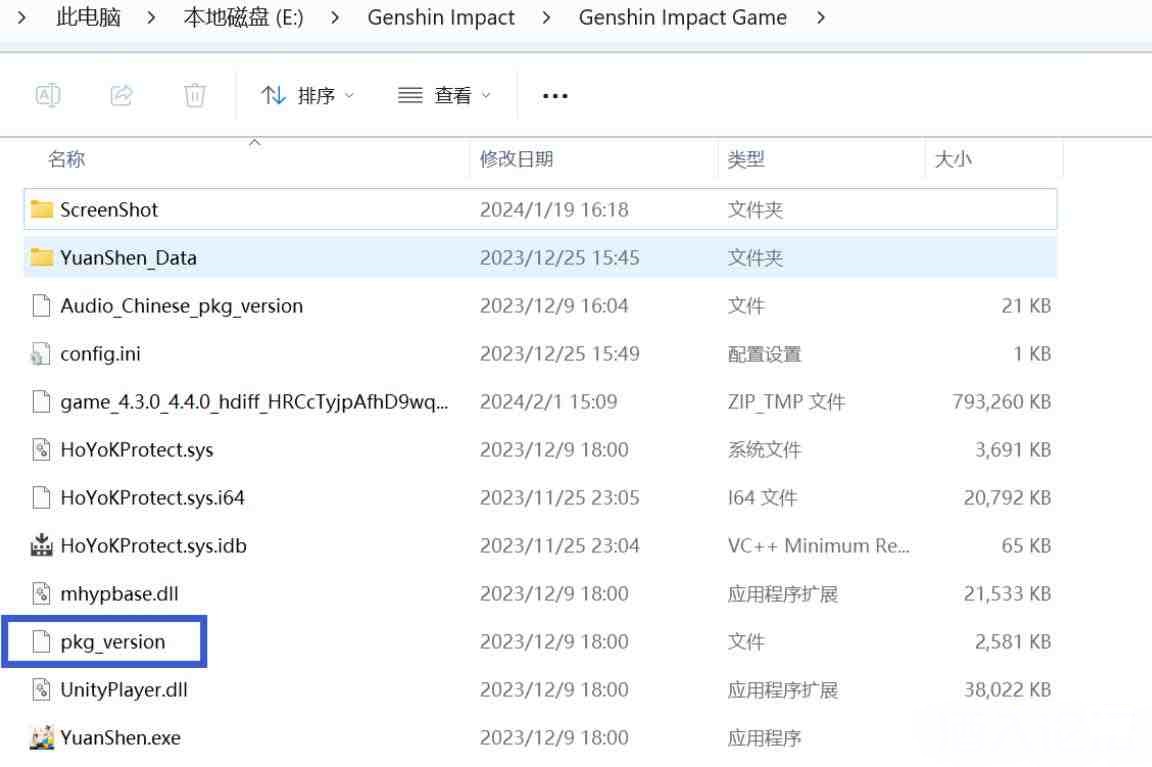
Task: Expand the chevron after Genshin Impact Game
Action: click(821, 17)
